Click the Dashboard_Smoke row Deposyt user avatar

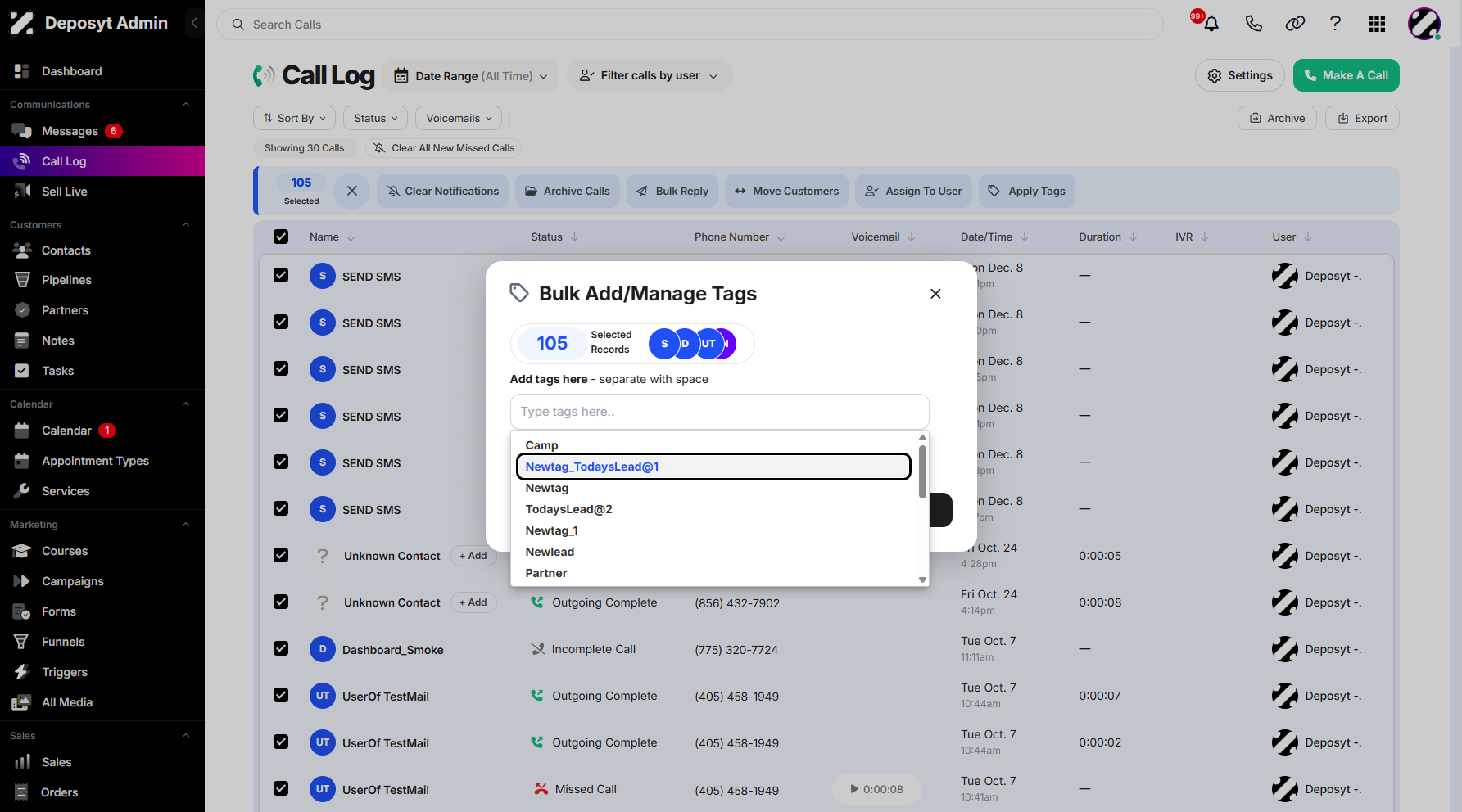point(1285,649)
